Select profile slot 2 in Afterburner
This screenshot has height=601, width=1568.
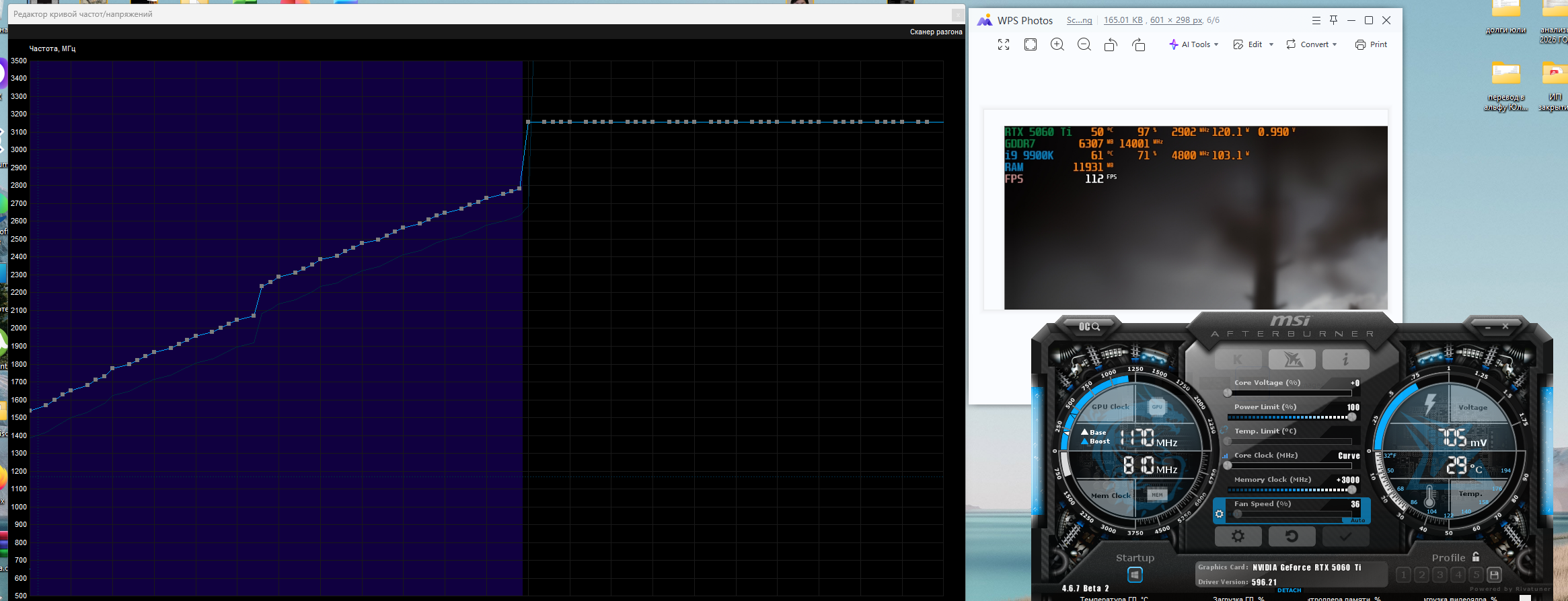[x=1422, y=575]
